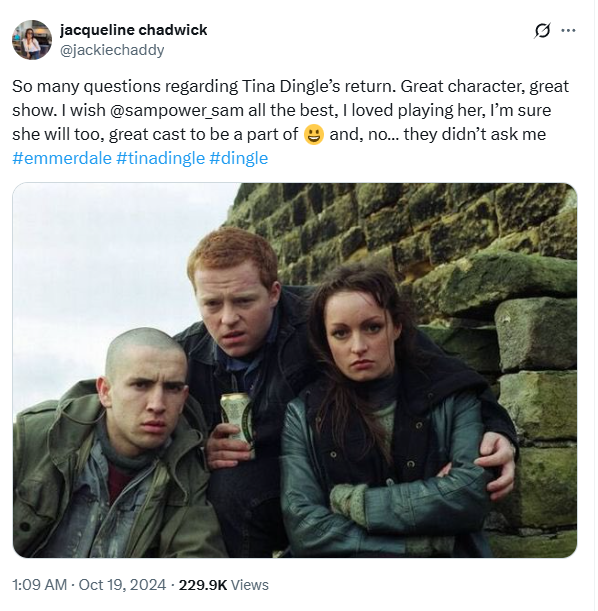Image resolution: width=598 pixels, height=611 pixels.
Task: Open the three-dot more options menu
Action: pyautogui.click(x=568, y=30)
